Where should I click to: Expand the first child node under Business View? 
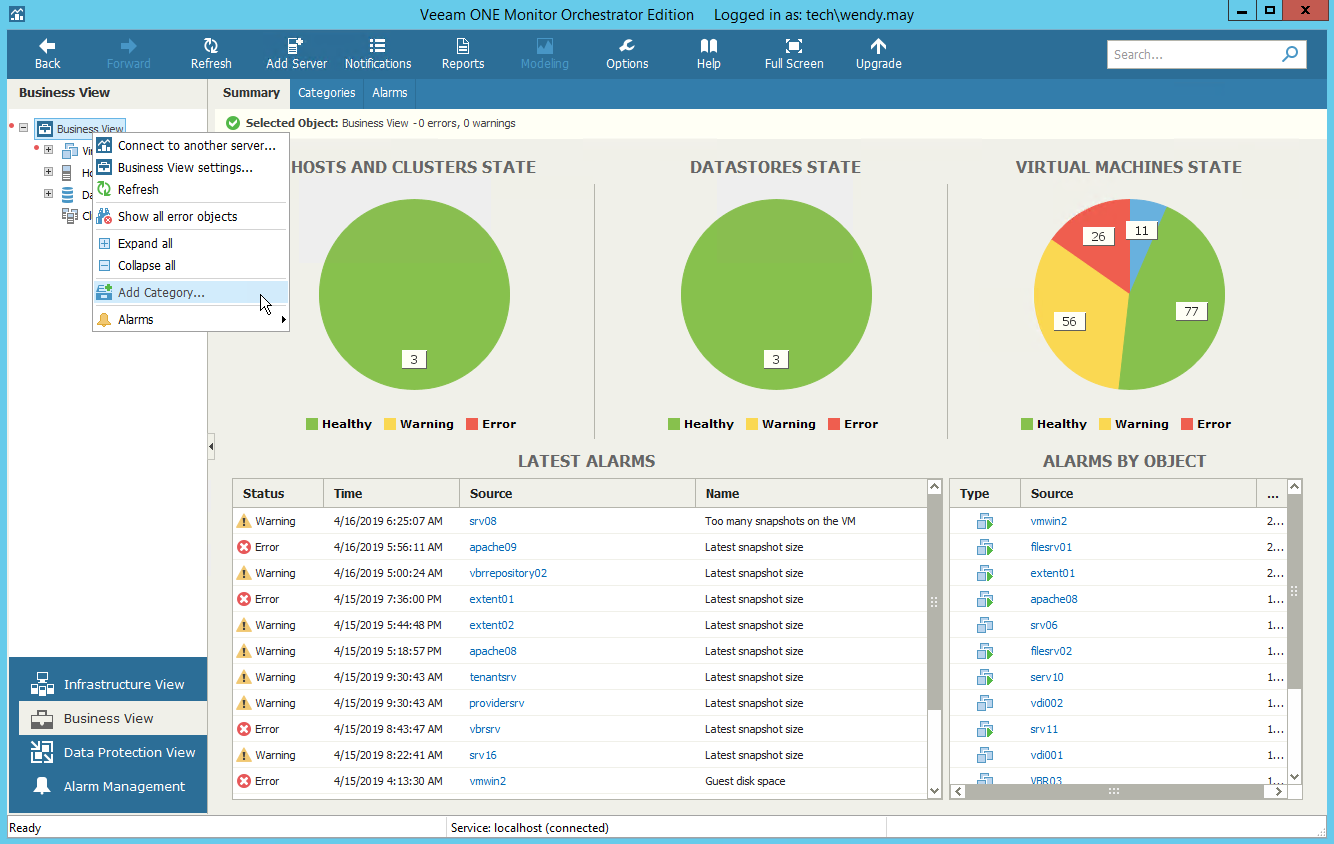pos(48,150)
